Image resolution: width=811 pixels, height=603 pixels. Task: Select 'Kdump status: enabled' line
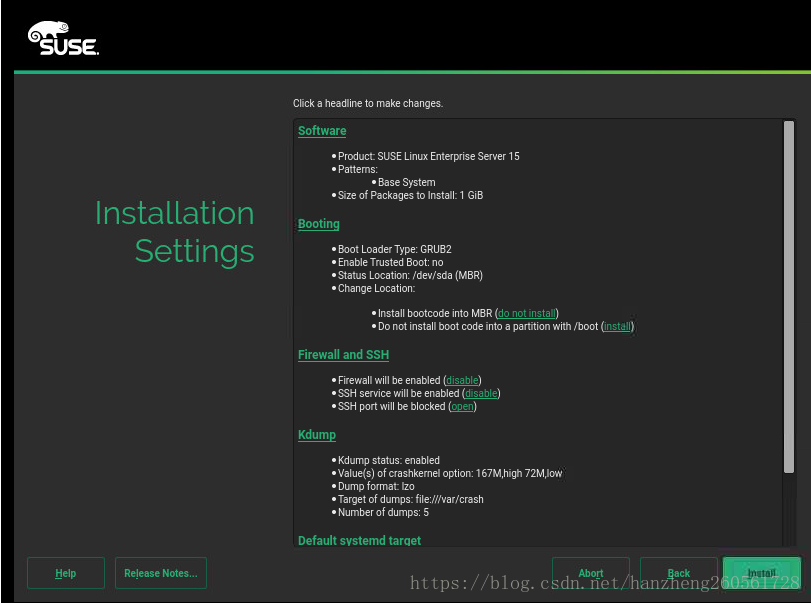[x=388, y=460]
